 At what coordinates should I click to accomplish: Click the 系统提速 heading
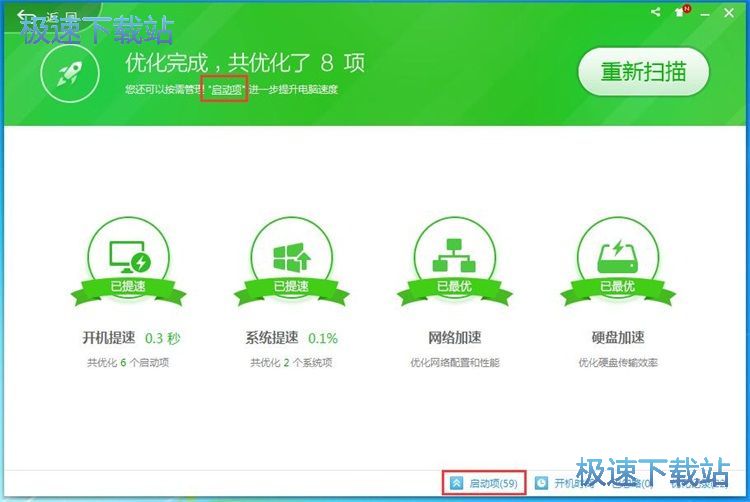(272, 338)
